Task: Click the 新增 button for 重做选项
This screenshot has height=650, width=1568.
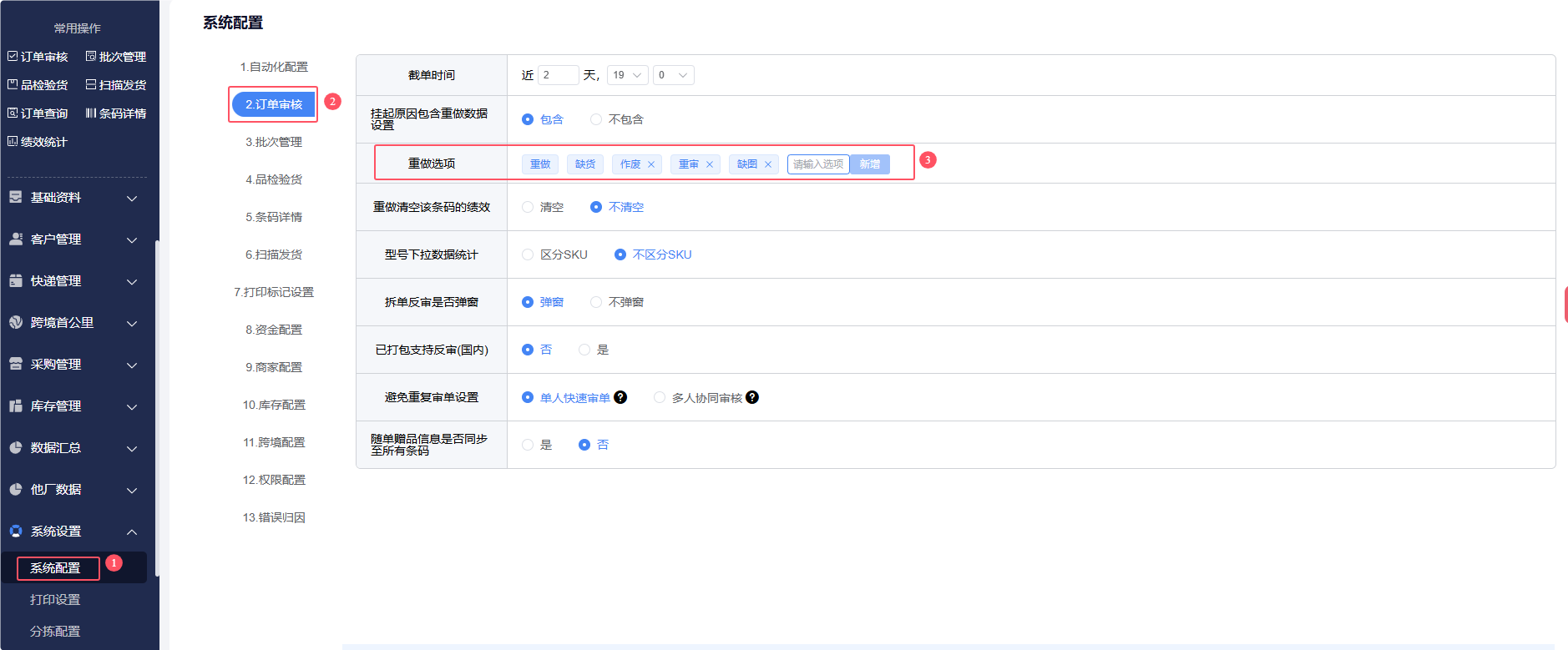Action: tap(869, 164)
